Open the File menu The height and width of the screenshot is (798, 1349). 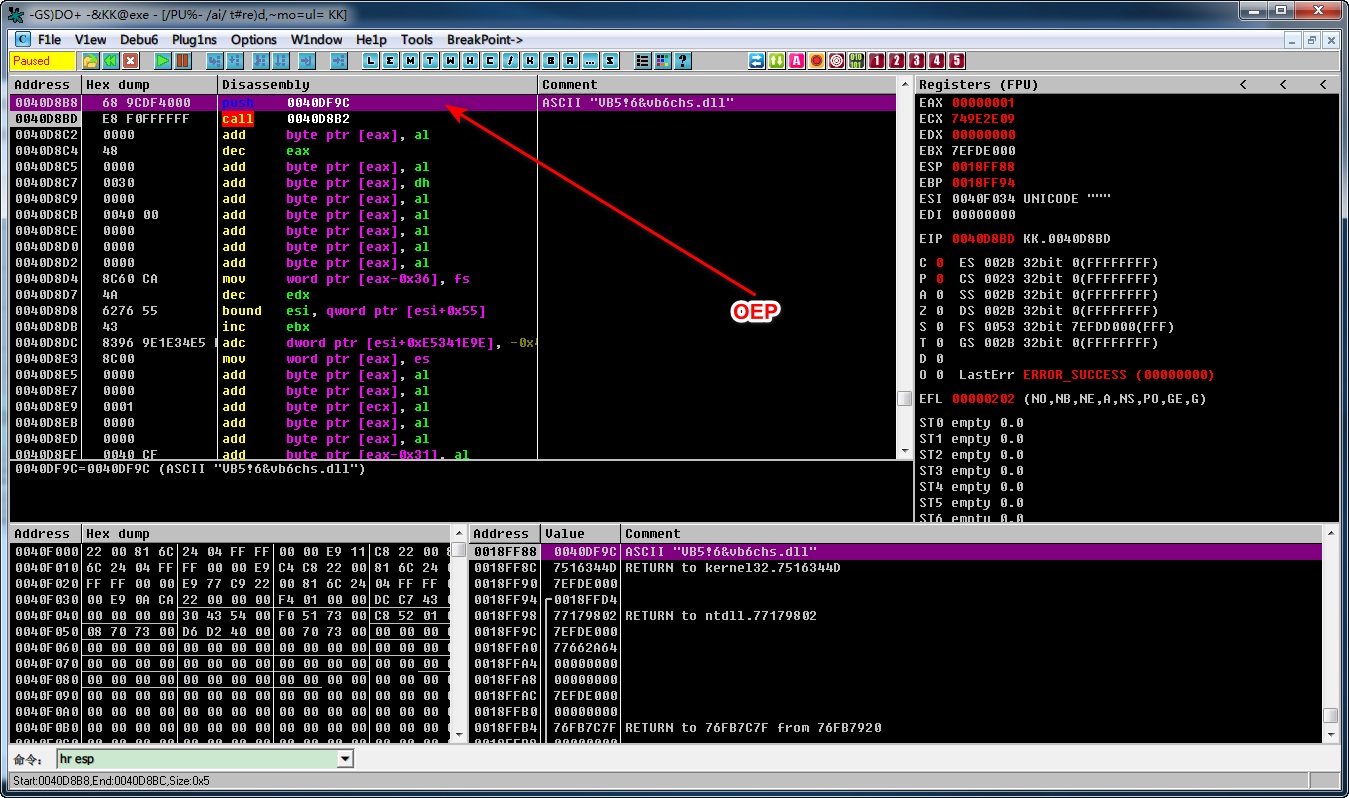49,40
